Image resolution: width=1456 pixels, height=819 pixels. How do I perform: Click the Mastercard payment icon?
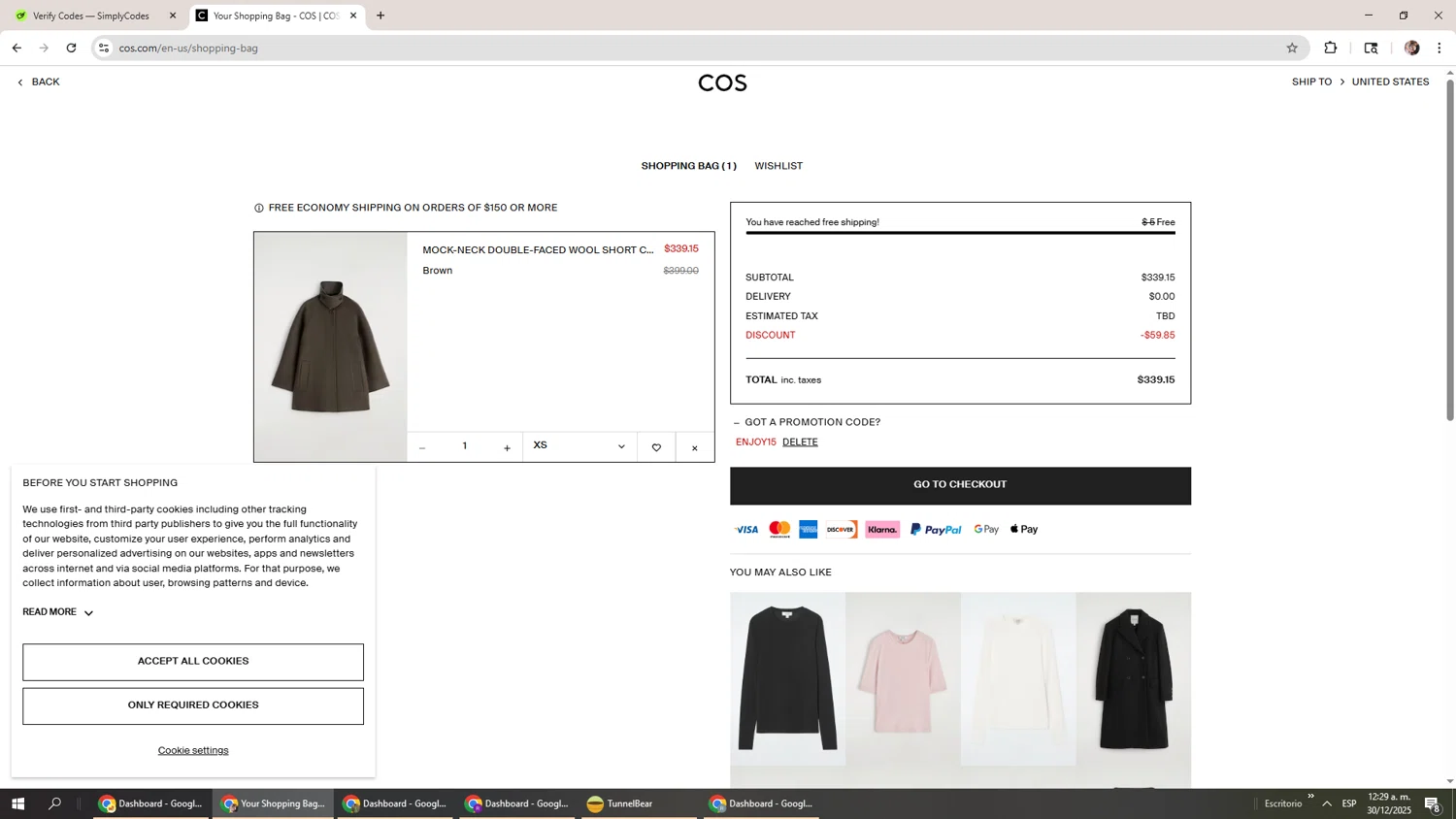pyautogui.click(x=779, y=530)
